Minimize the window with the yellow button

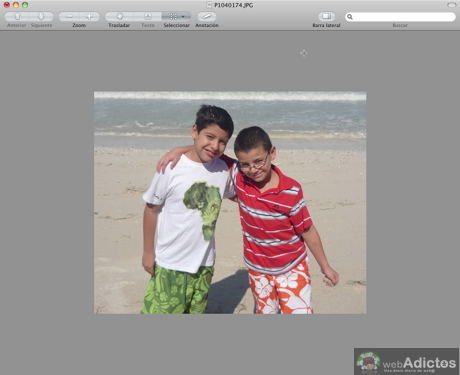pos(16,5)
